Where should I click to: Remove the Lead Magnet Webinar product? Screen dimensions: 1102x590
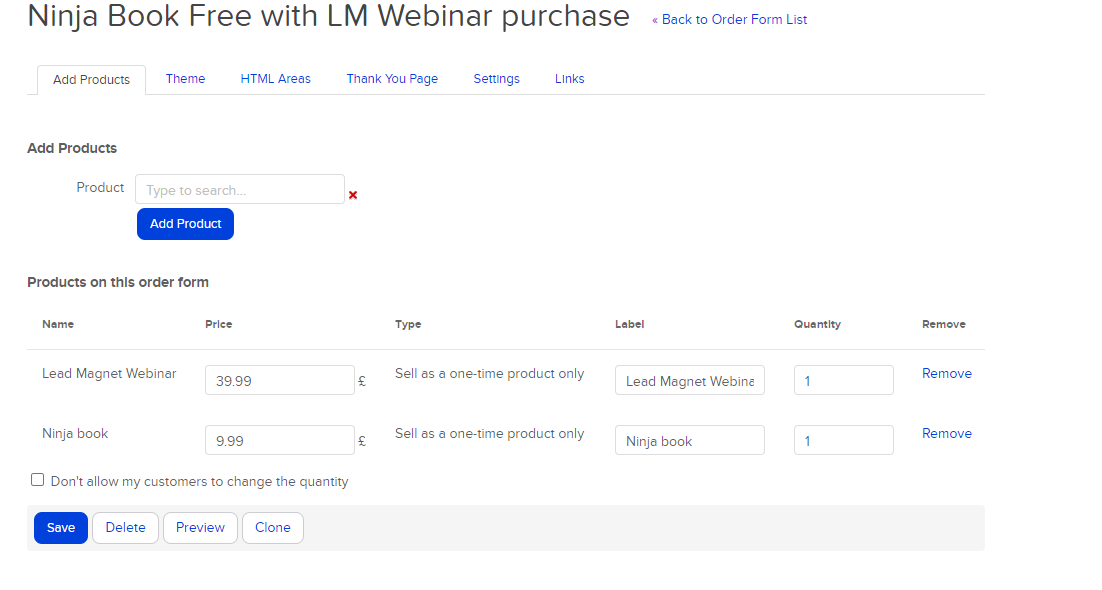pos(947,373)
